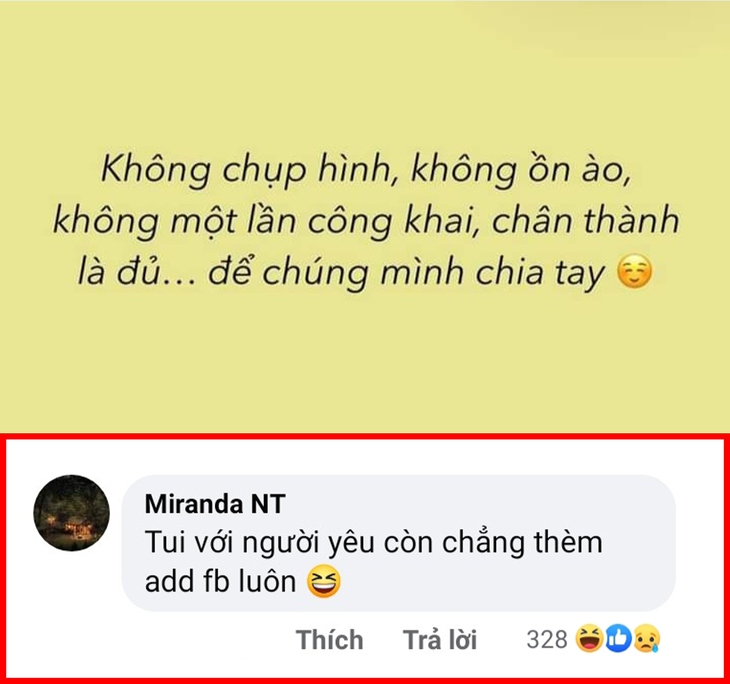Click the crying sad reaction icon

(x=647, y=638)
